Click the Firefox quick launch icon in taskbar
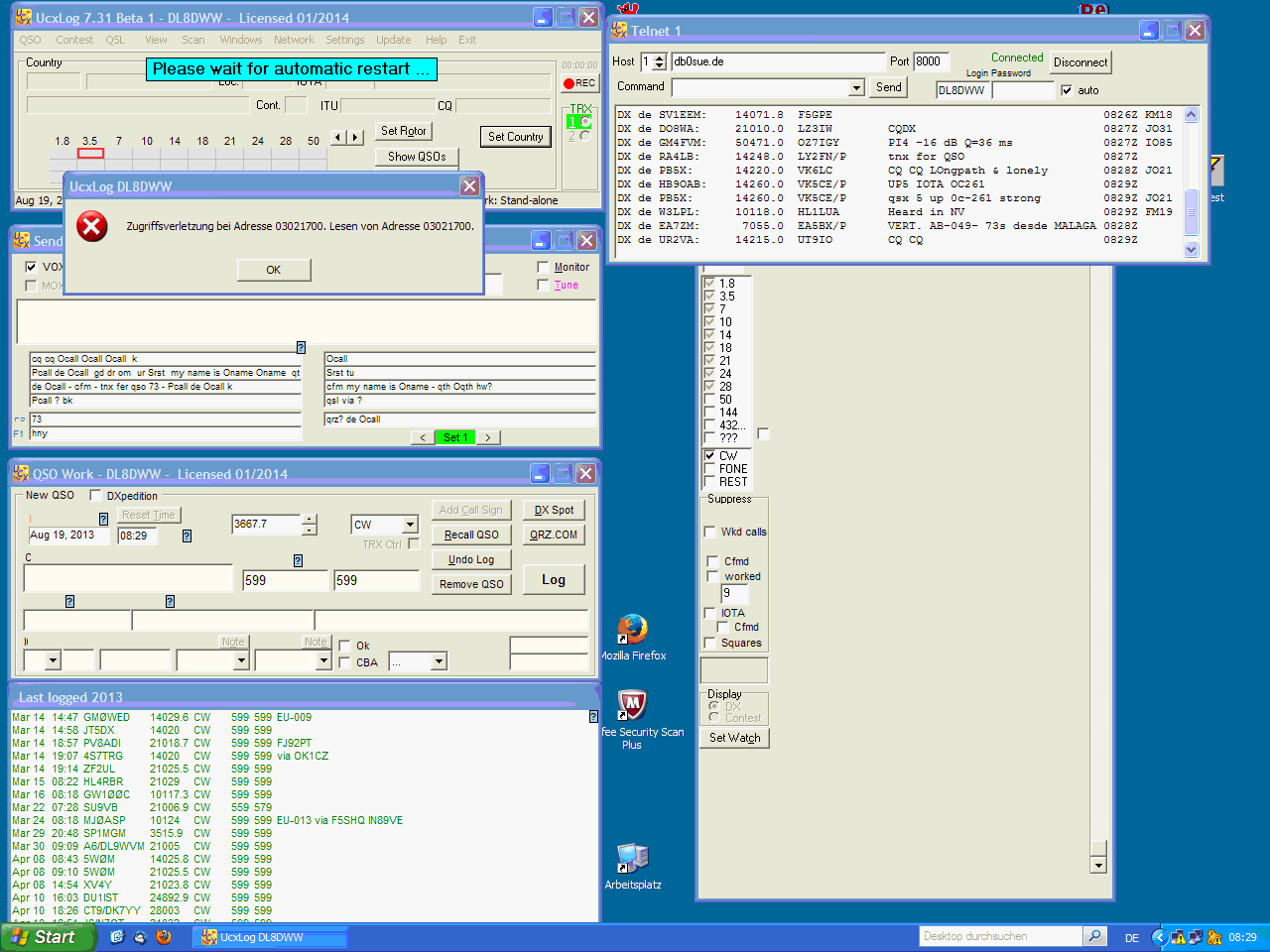This screenshot has width=1270, height=952. coord(164,936)
